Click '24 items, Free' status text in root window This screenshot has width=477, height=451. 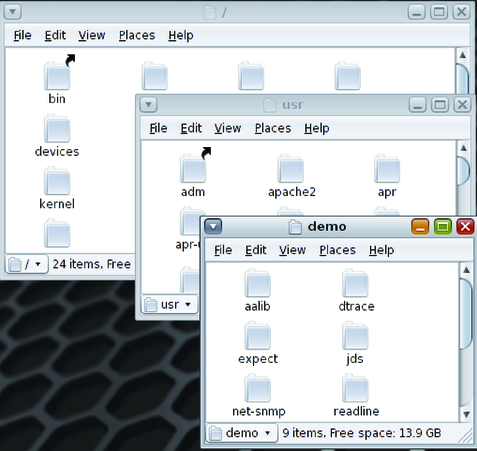(x=92, y=264)
